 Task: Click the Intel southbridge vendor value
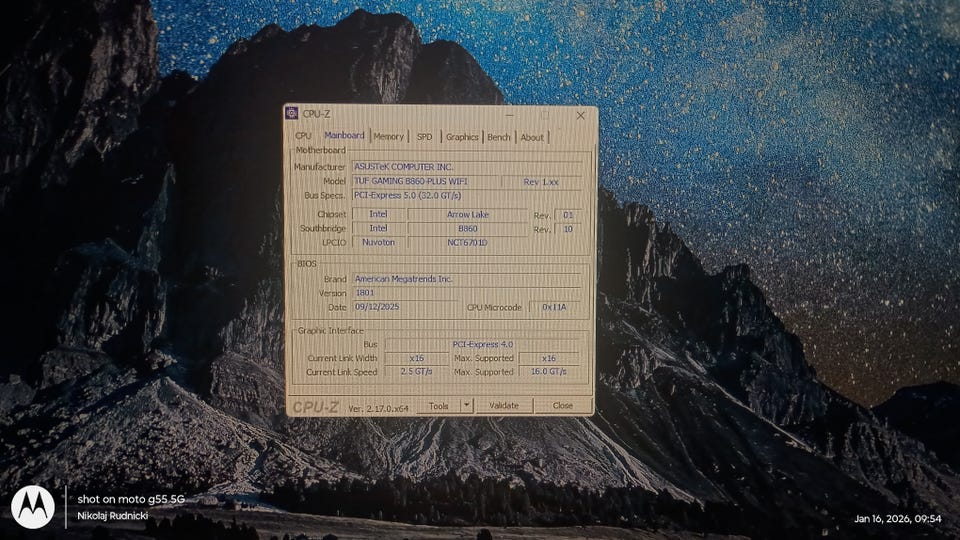[x=378, y=228]
